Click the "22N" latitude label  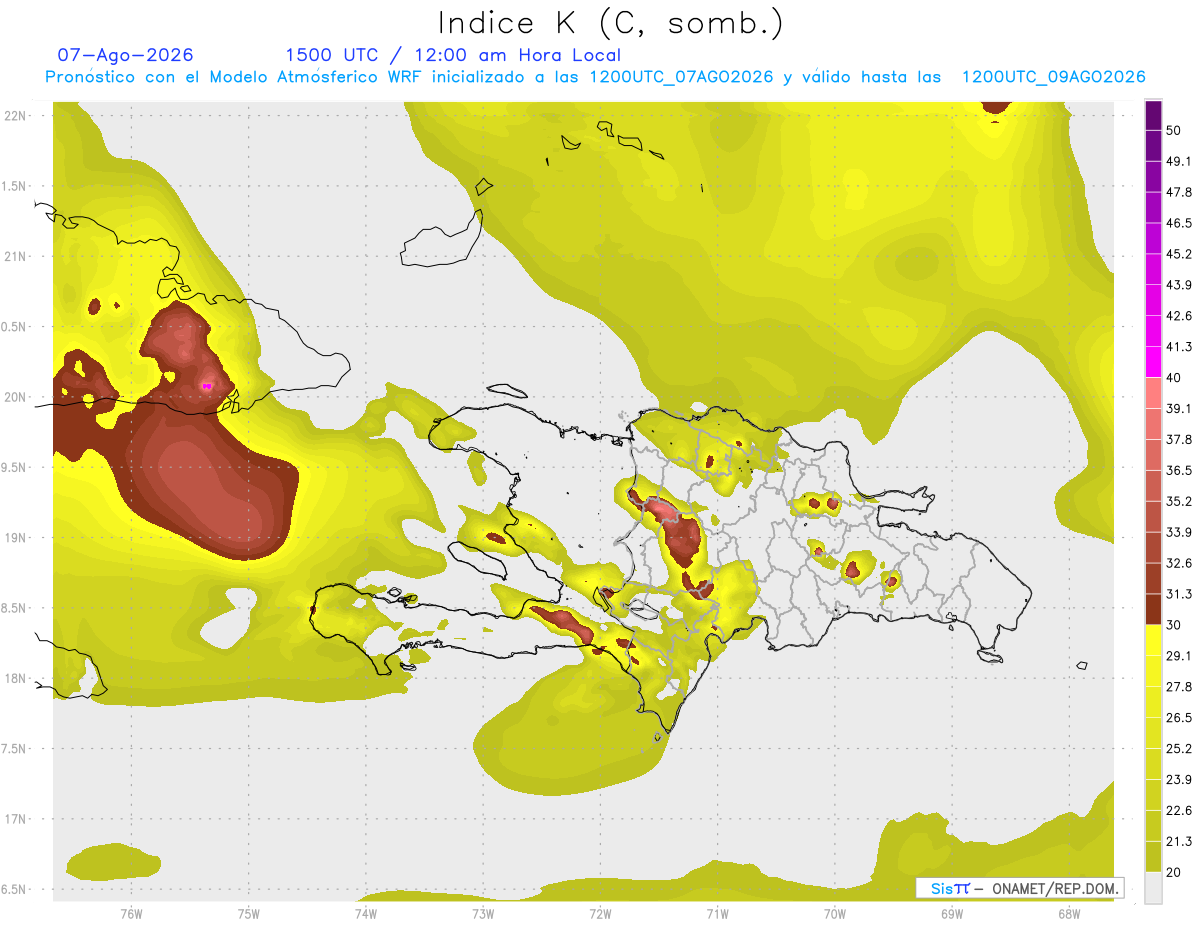[x=15, y=116]
